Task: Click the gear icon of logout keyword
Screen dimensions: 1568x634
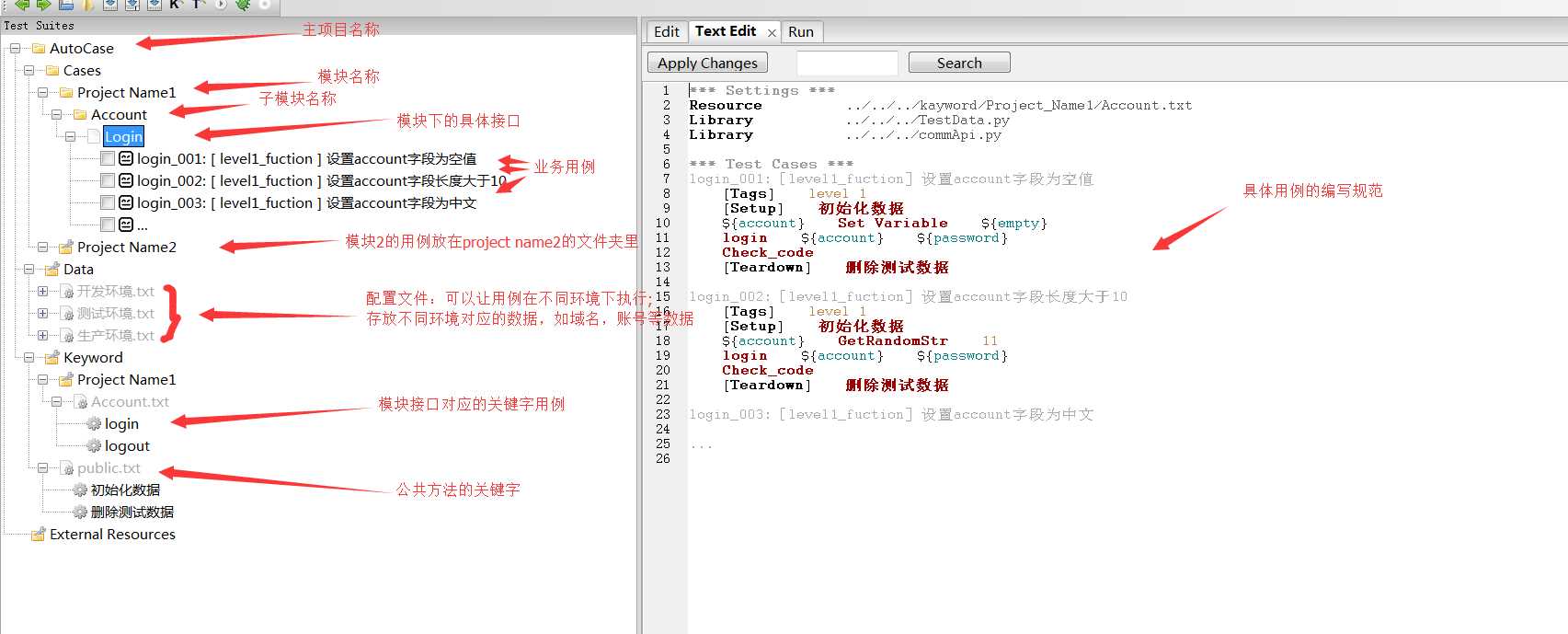Action: click(x=94, y=445)
